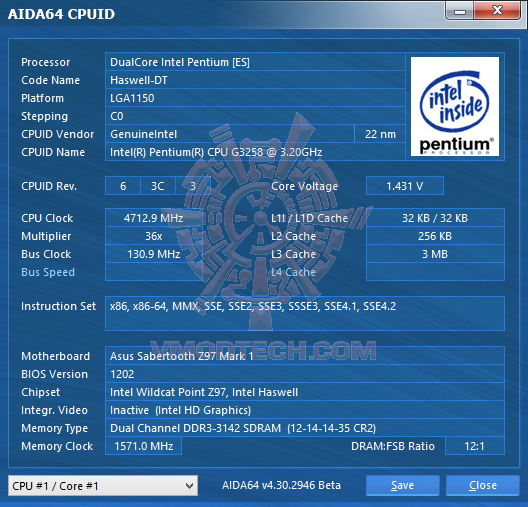Click the Intel Wildcat Point Z97 chipset value
Image resolution: width=528 pixels, height=507 pixels.
coord(305,392)
